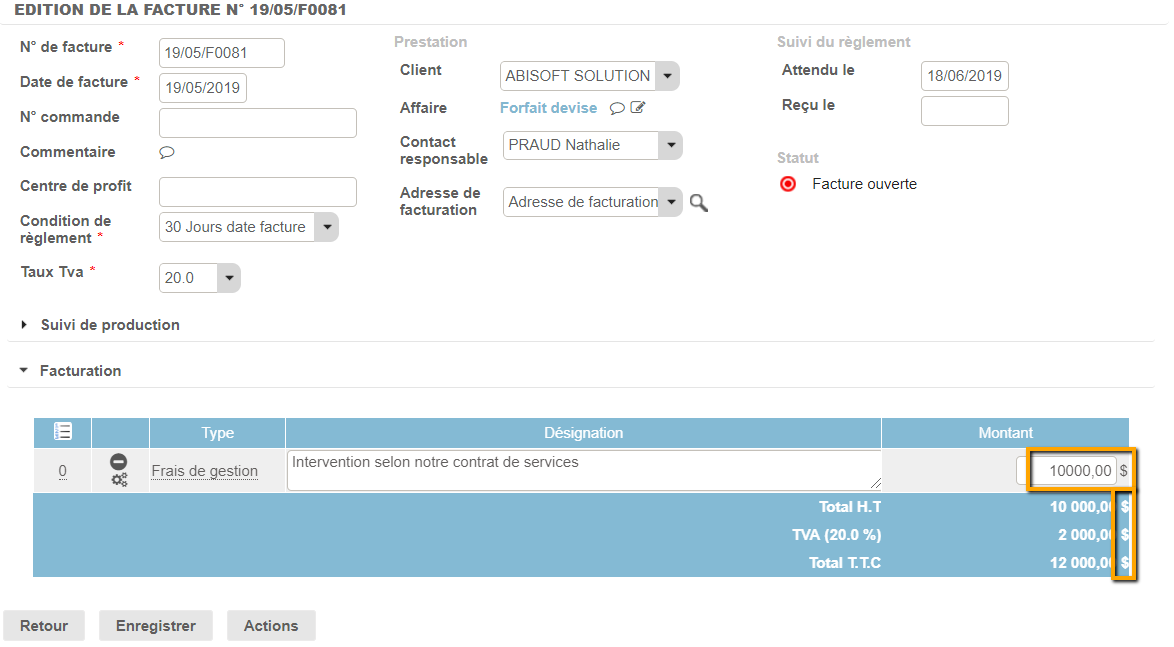Click the magnifier next to Adresse de facturation

click(x=699, y=203)
